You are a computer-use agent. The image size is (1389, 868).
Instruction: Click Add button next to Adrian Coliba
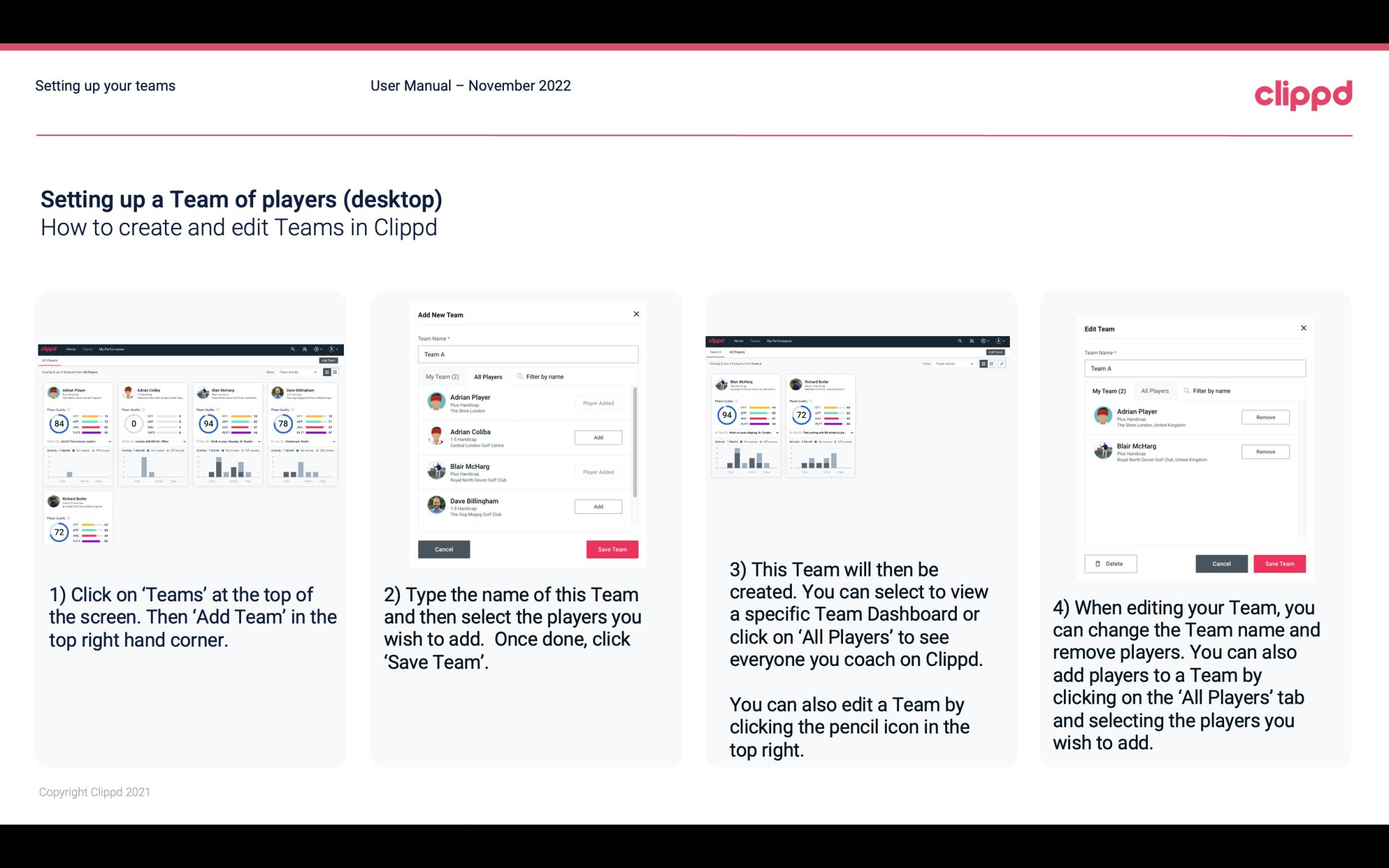[598, 437]
